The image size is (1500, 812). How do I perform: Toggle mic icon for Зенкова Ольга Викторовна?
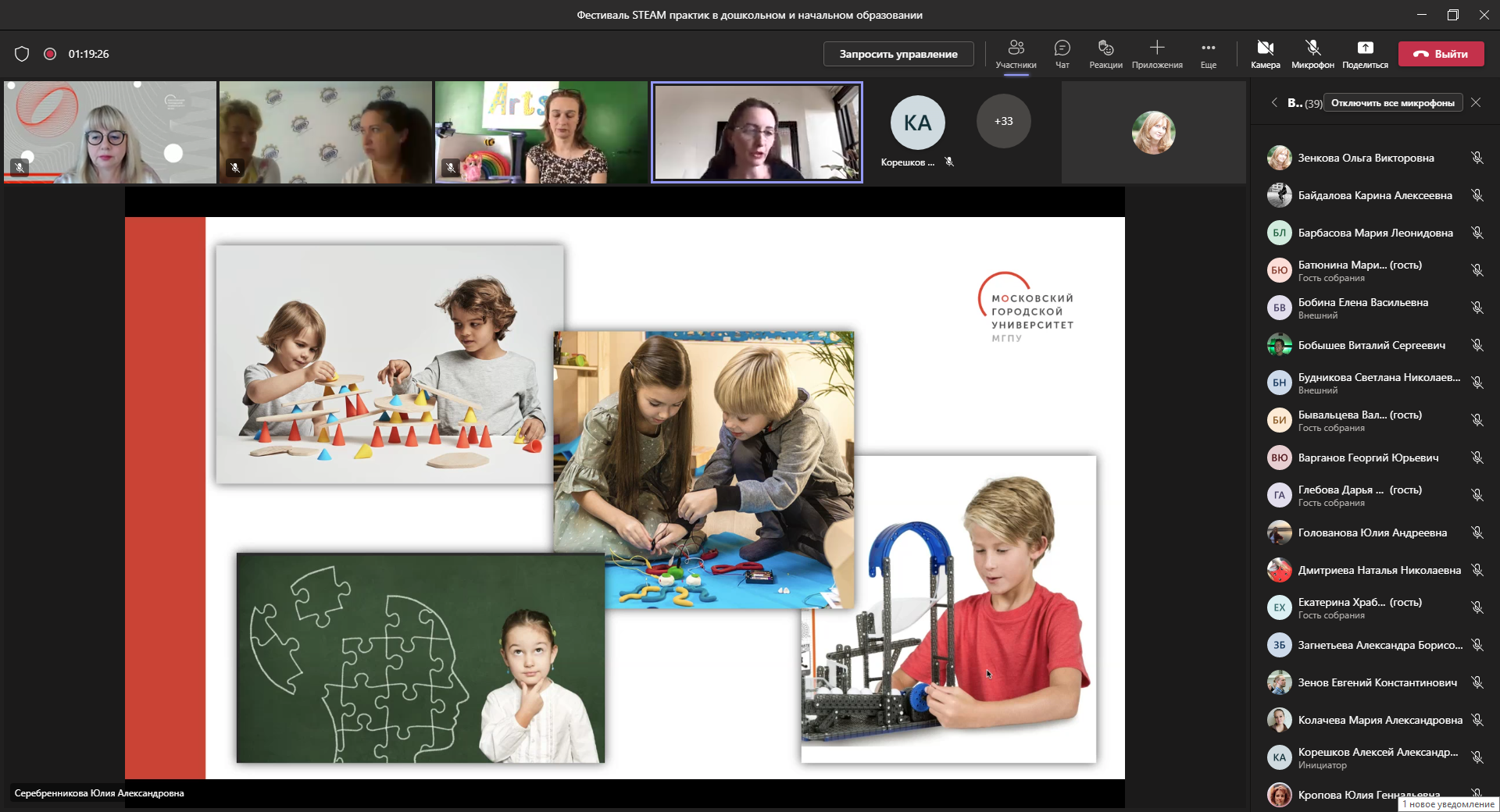click(1477, 158)
